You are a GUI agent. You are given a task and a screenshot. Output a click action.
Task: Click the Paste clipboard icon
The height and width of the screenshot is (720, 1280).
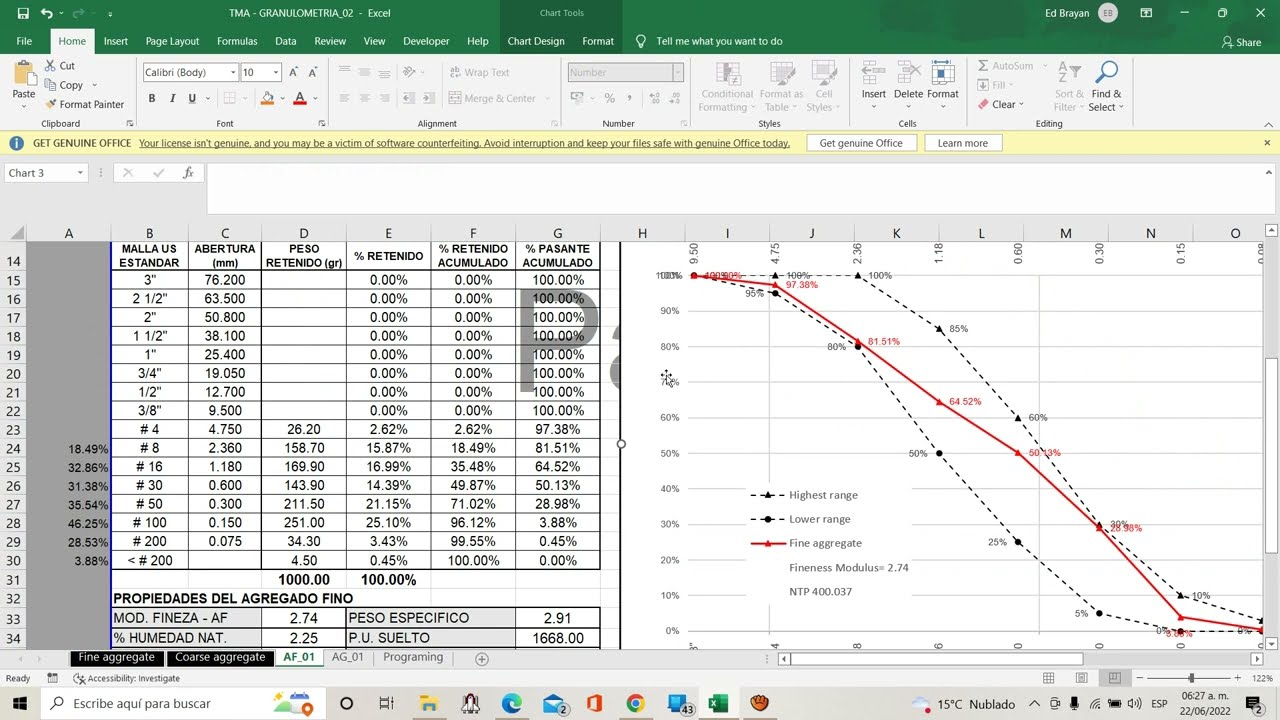(23, 73)
